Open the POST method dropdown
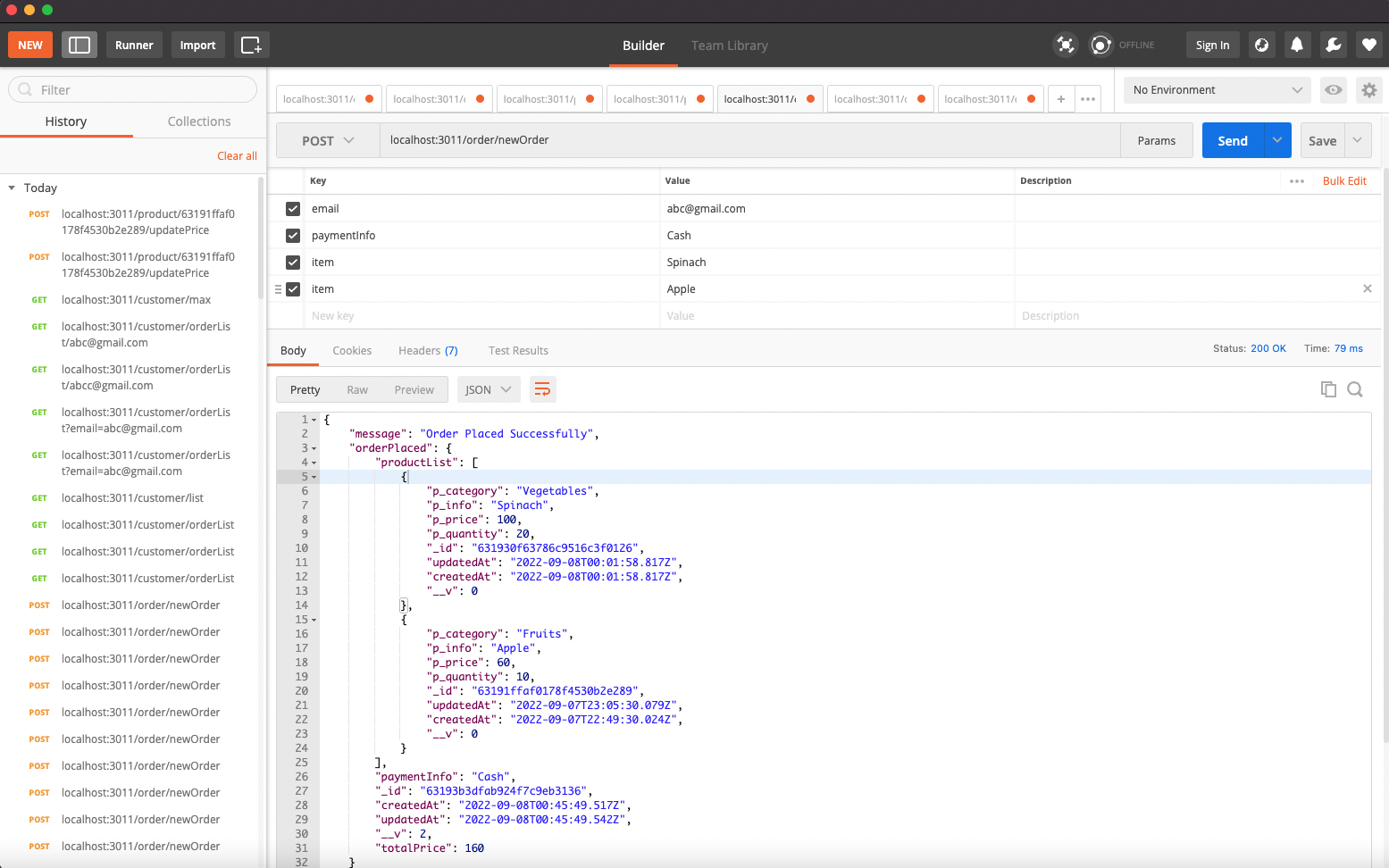Screen dimensions: 1389x868 tap(327, 140)
